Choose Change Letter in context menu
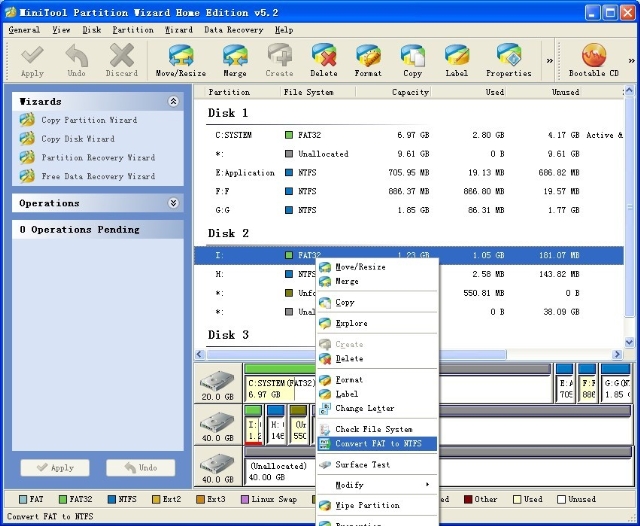 (x=377, y=408)
